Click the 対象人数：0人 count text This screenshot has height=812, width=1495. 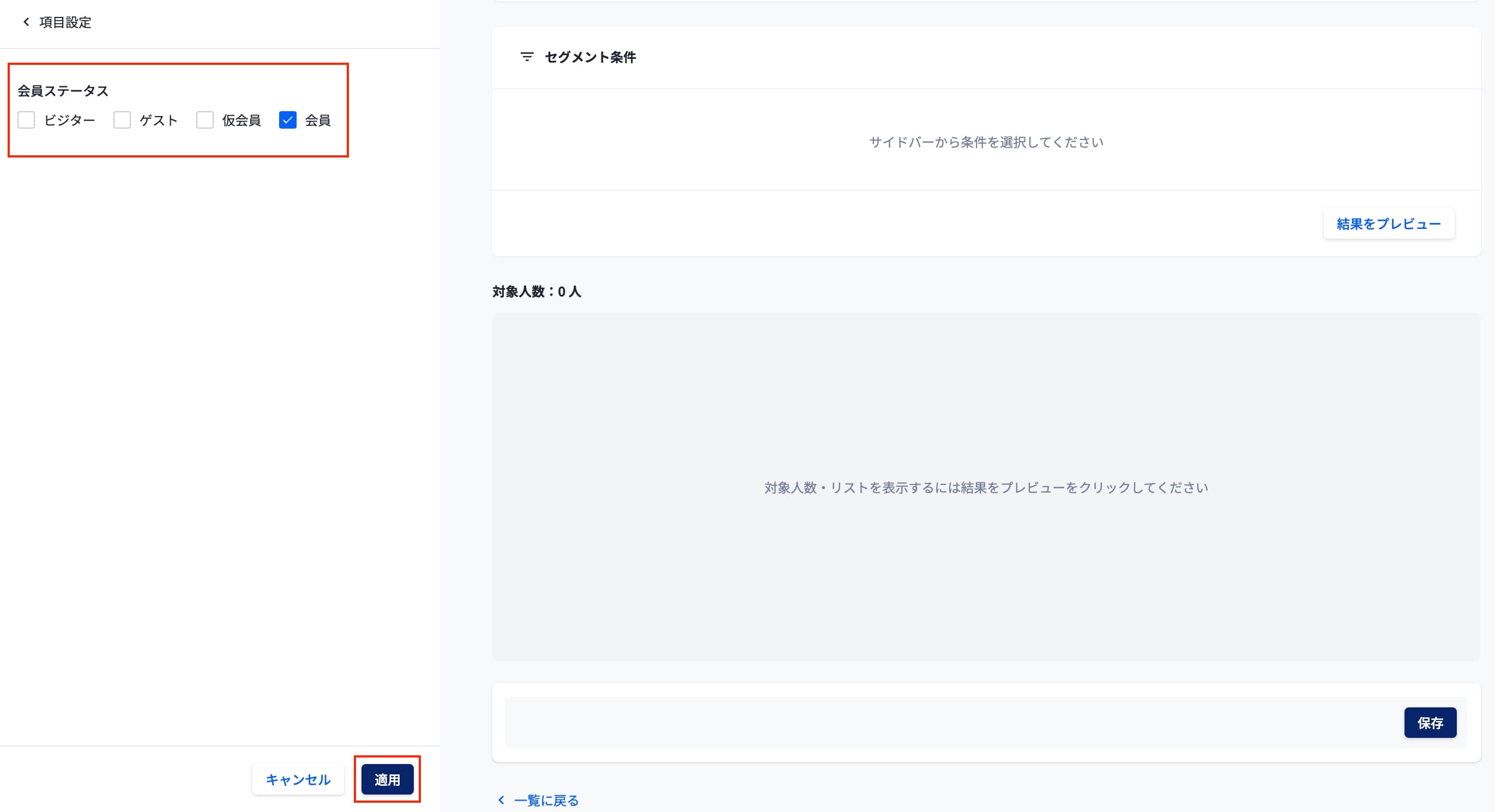536,292
